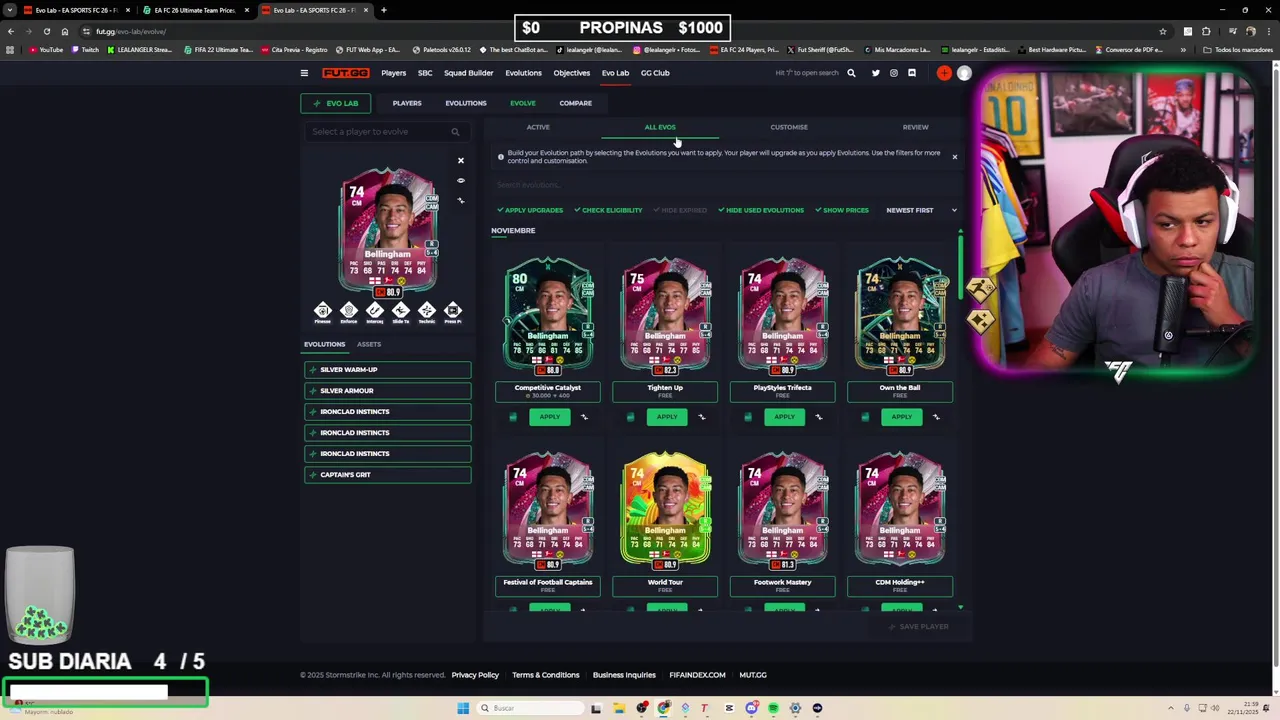The width and height of the screenshot is (1280, 720).
Task: Click green card icon left of Own the Ball Apply
Action: point(865,417)
